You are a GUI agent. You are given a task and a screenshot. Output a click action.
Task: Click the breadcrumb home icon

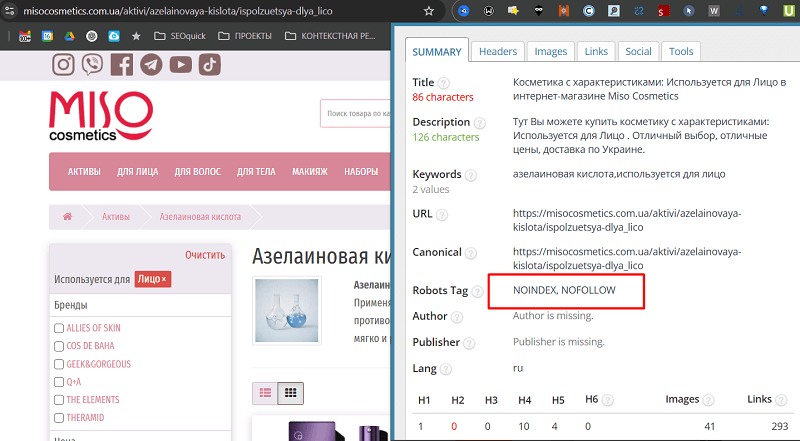(67, 216)
